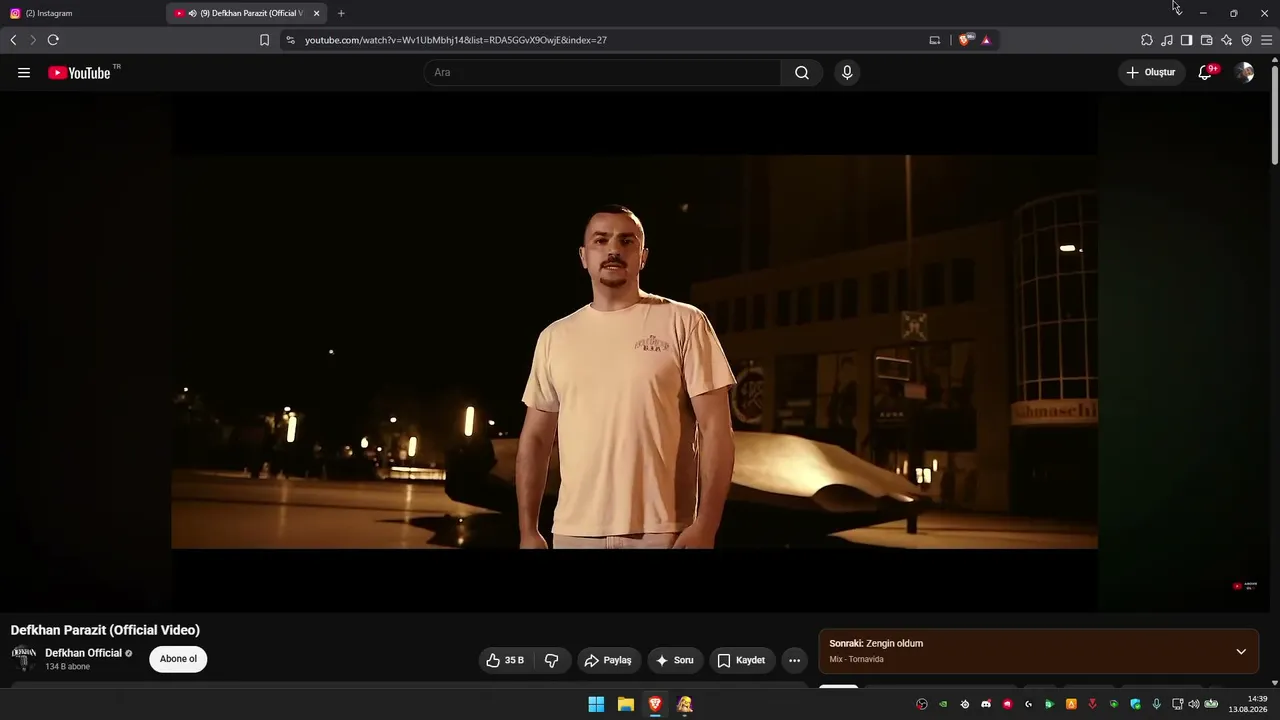The width and height of the screenshot is (1280, 720).
Task: Switch to the Instagram tab
Action: coord(82,13)
